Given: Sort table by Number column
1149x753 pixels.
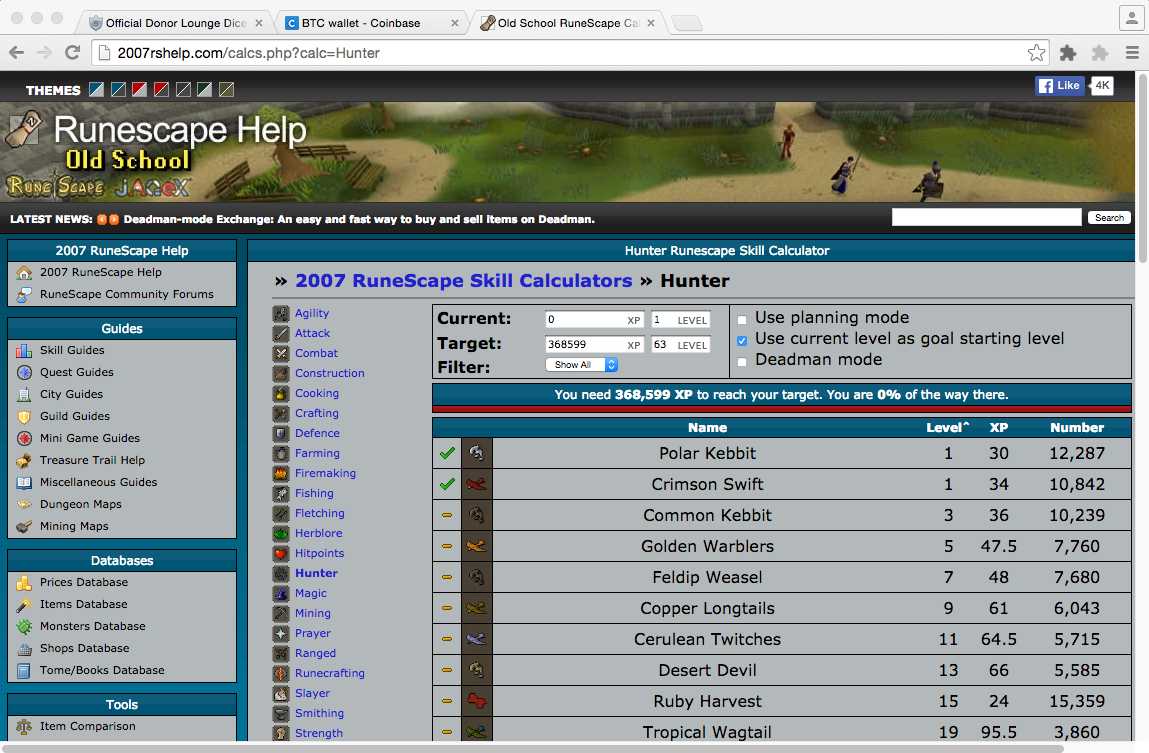Looking at the screenshot, I should point(1076,428).
